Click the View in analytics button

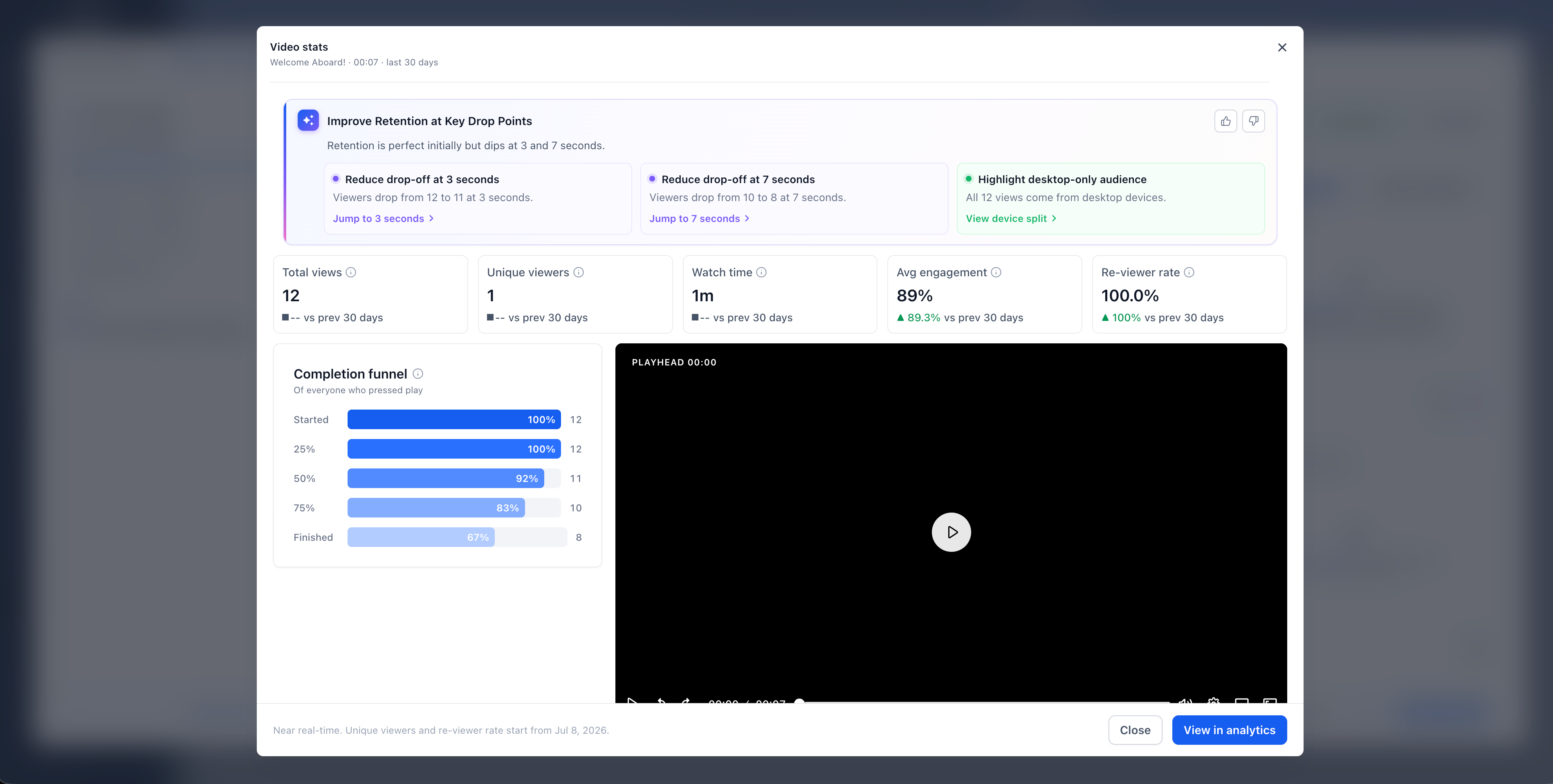[x=1229, y=730]
